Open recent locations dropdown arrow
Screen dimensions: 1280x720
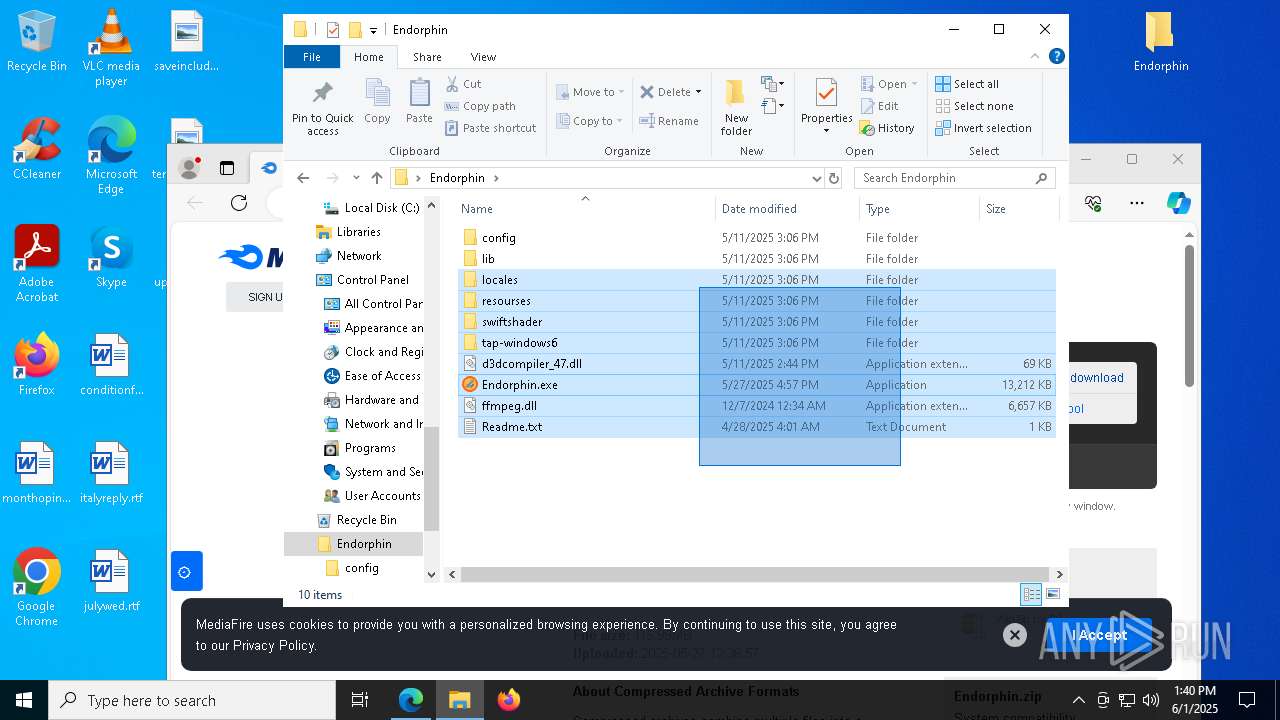coord(356,178)
